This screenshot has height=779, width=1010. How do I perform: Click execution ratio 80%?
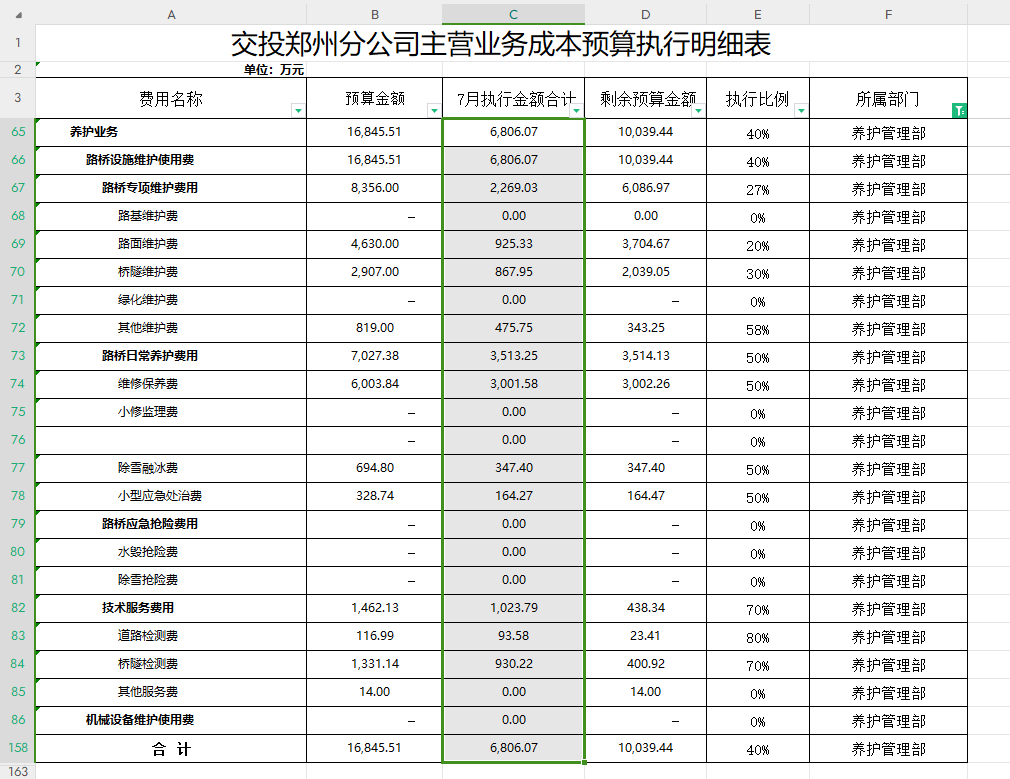click(758, 636)
